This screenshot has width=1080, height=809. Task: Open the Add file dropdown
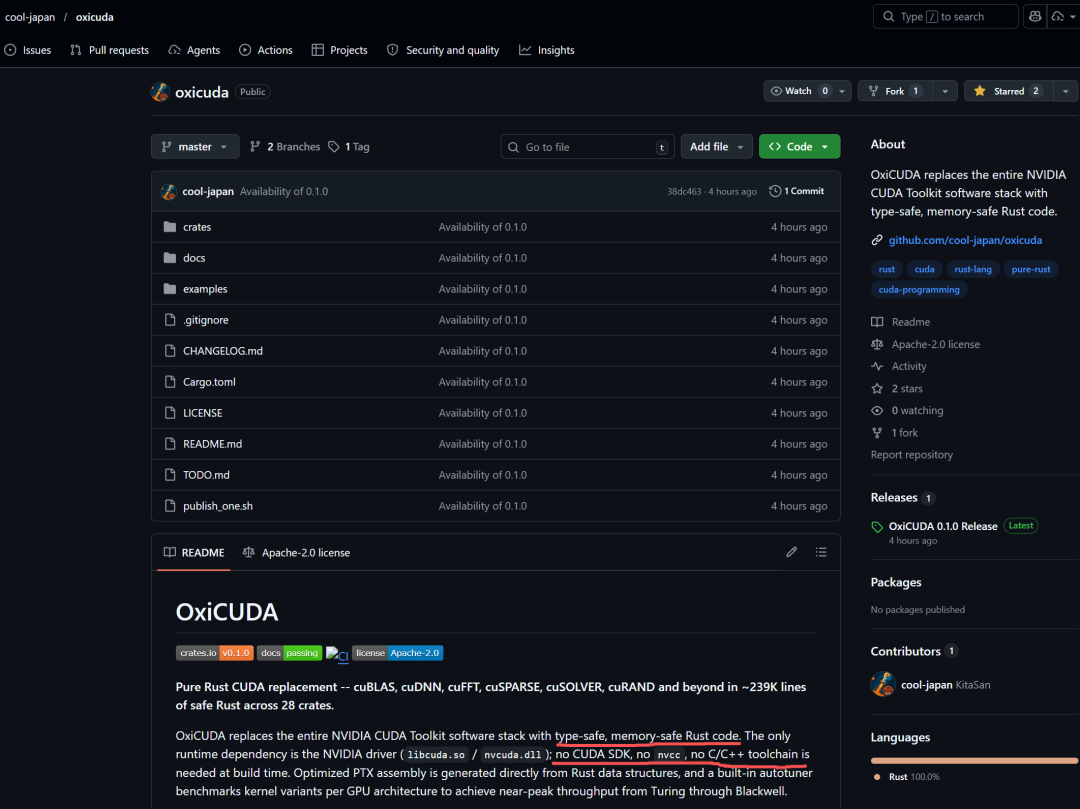pyautogui.click(x=716, y=147)
